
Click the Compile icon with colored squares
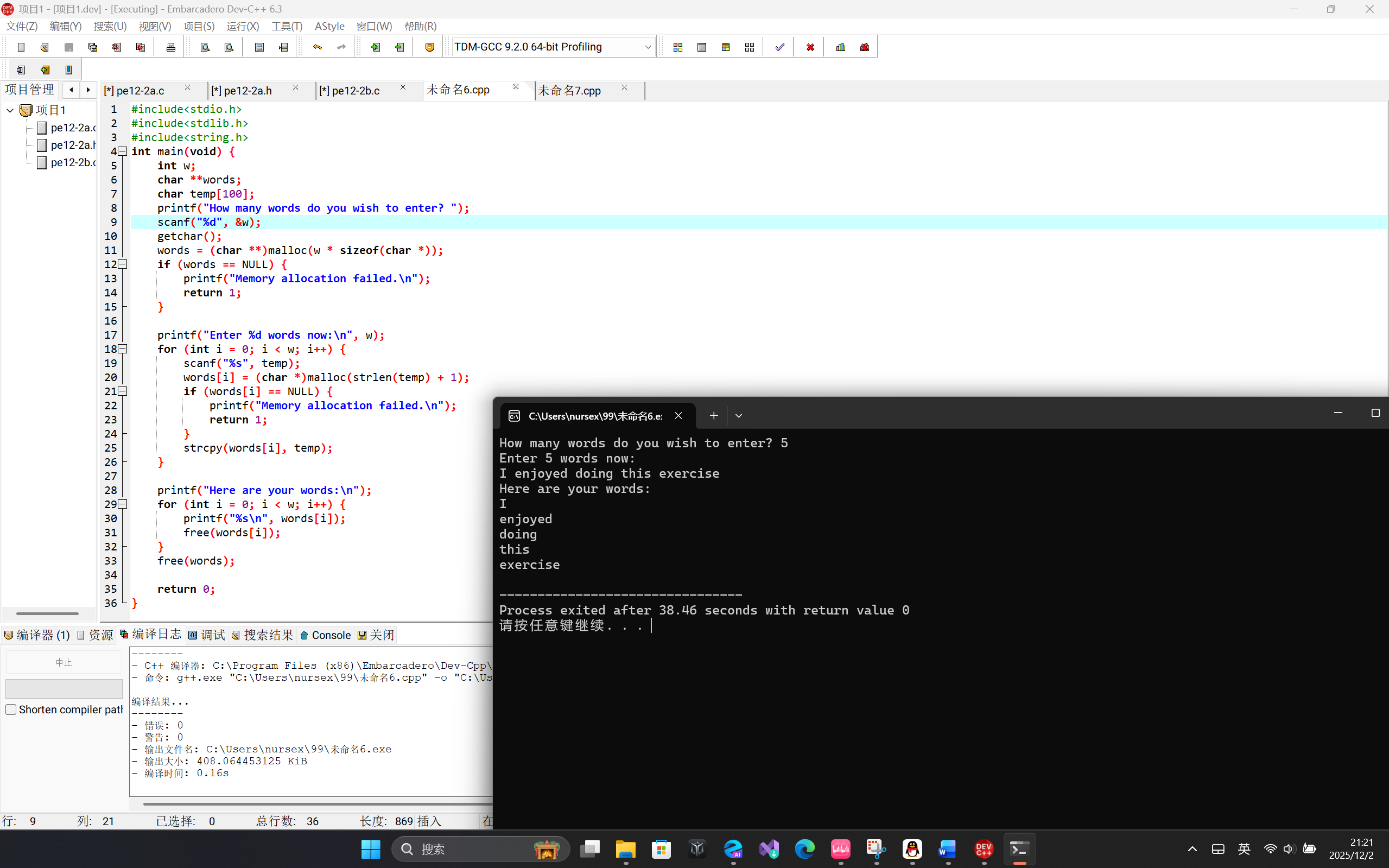[678, 47]
